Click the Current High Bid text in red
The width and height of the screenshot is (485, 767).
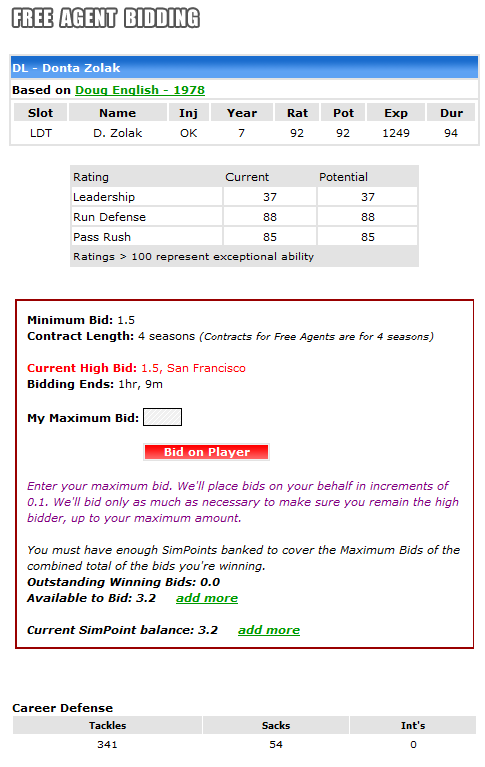point(136,368)
